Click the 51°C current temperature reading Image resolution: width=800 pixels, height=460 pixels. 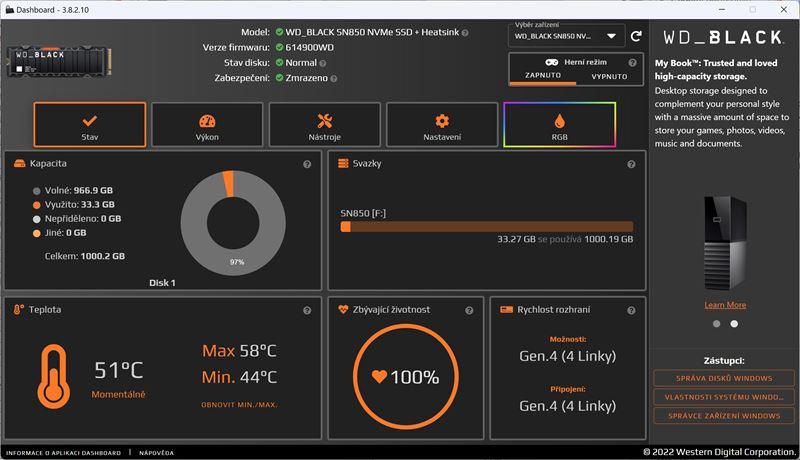tap(118, 370)
